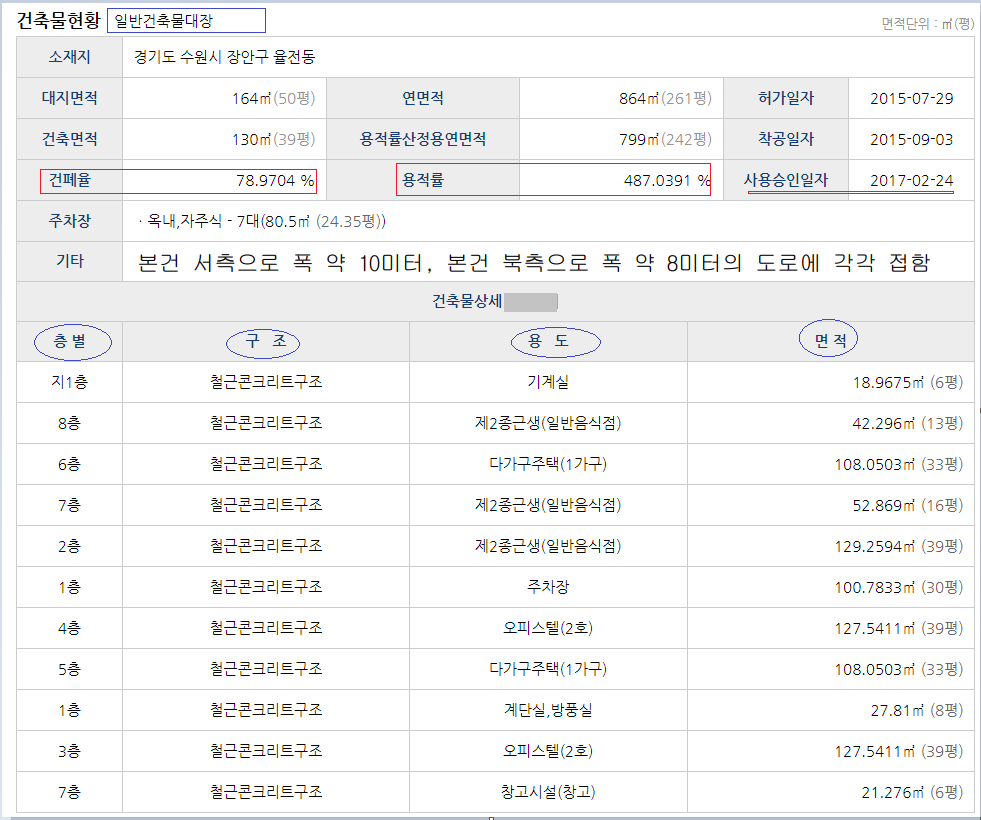Screen dimensions: 981x820
Task: Click the 799㎡(242평) value
Action: click(x=666, y=139)
